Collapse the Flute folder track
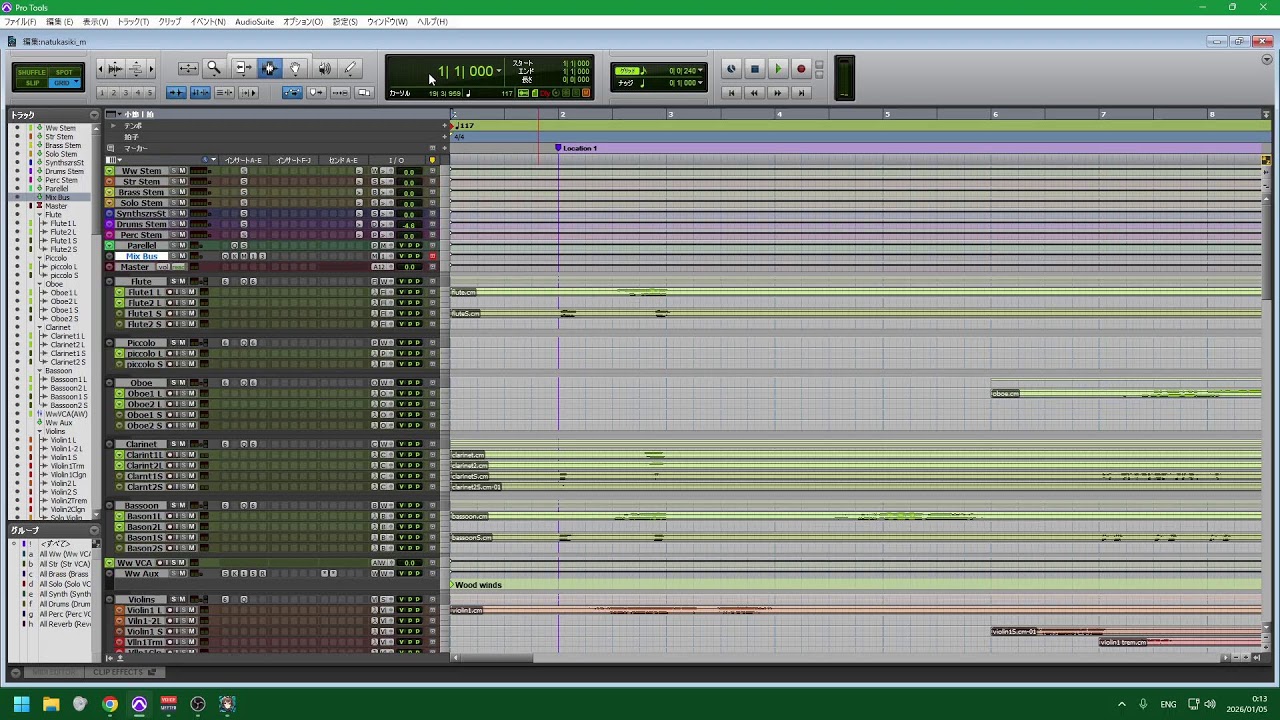Viewport: 1280px width, 720px height. click(110, 282)
